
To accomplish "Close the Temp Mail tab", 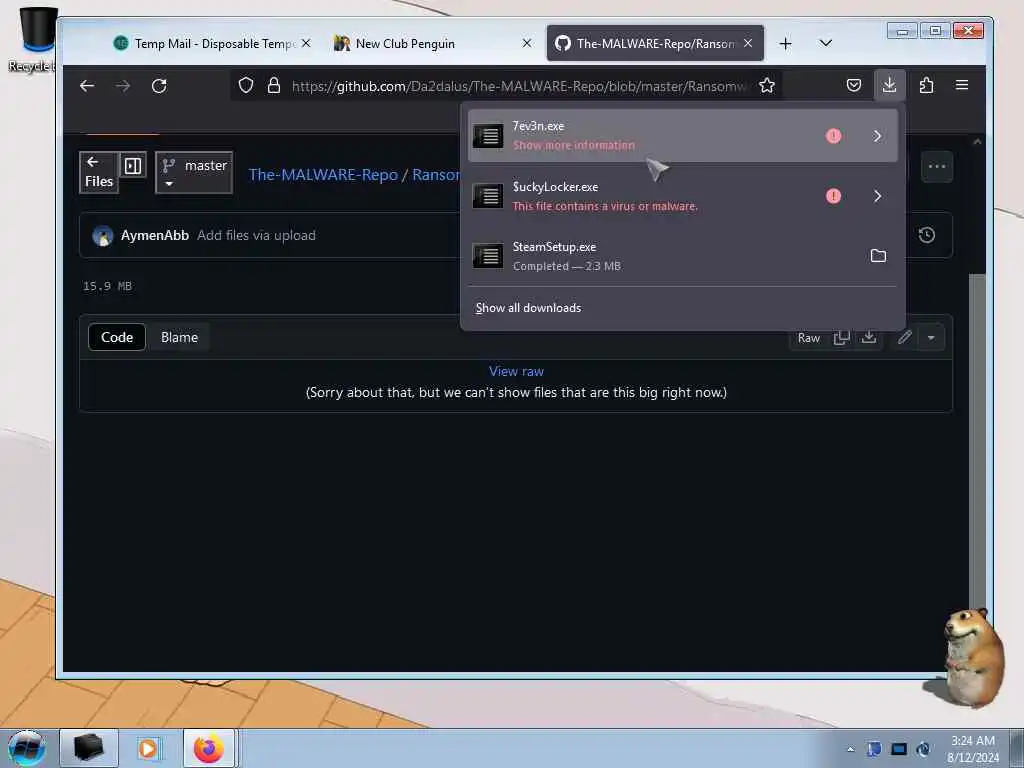I will [x=306, y=43].
